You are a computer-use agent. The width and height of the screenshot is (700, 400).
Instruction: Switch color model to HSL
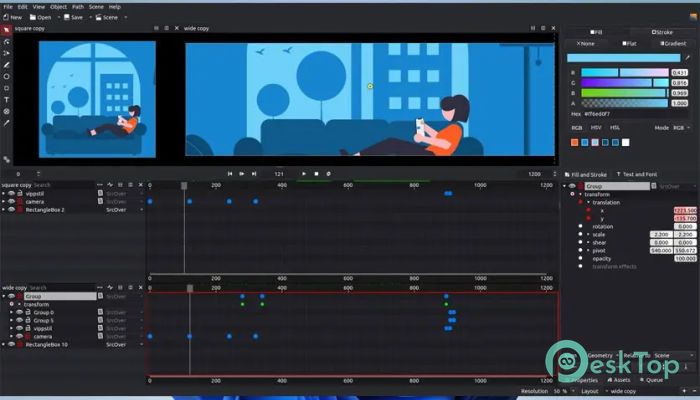[615, 128]
